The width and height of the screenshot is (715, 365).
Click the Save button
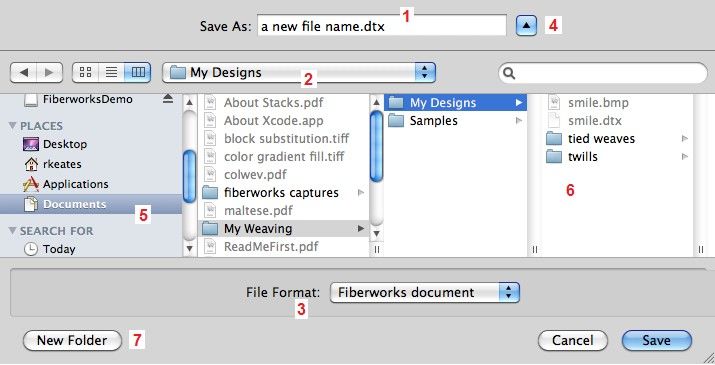coord(657,340)
